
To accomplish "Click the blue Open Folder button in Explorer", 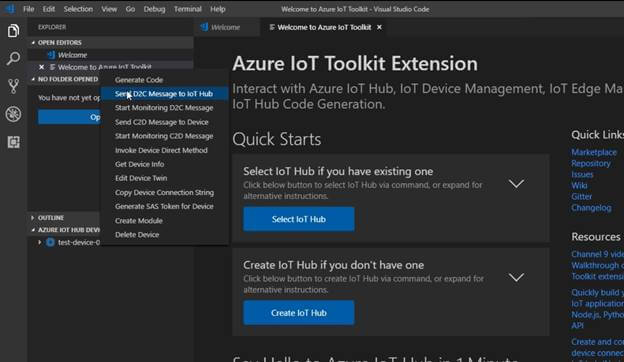I will pos(69,117).
